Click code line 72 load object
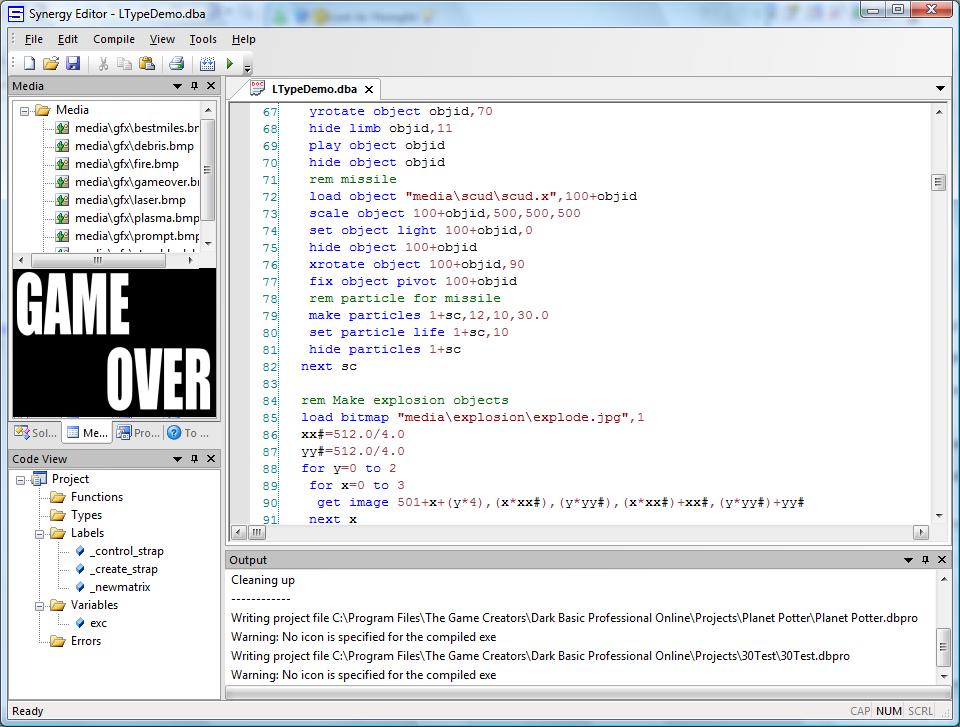This screenshot has height=727, width=960. (473, 197)
